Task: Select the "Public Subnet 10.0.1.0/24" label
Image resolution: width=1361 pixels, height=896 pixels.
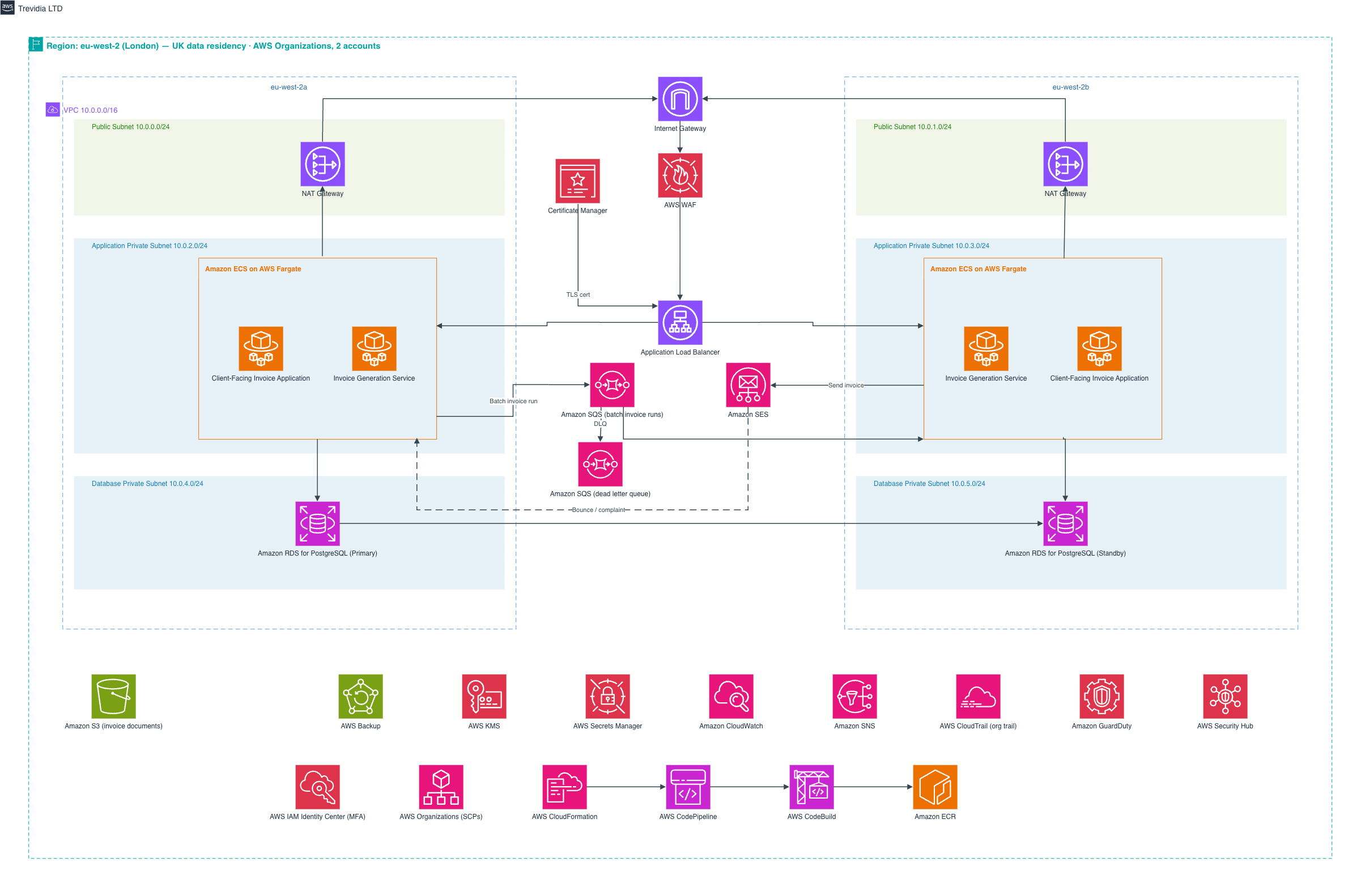Action: click(912, 127)
